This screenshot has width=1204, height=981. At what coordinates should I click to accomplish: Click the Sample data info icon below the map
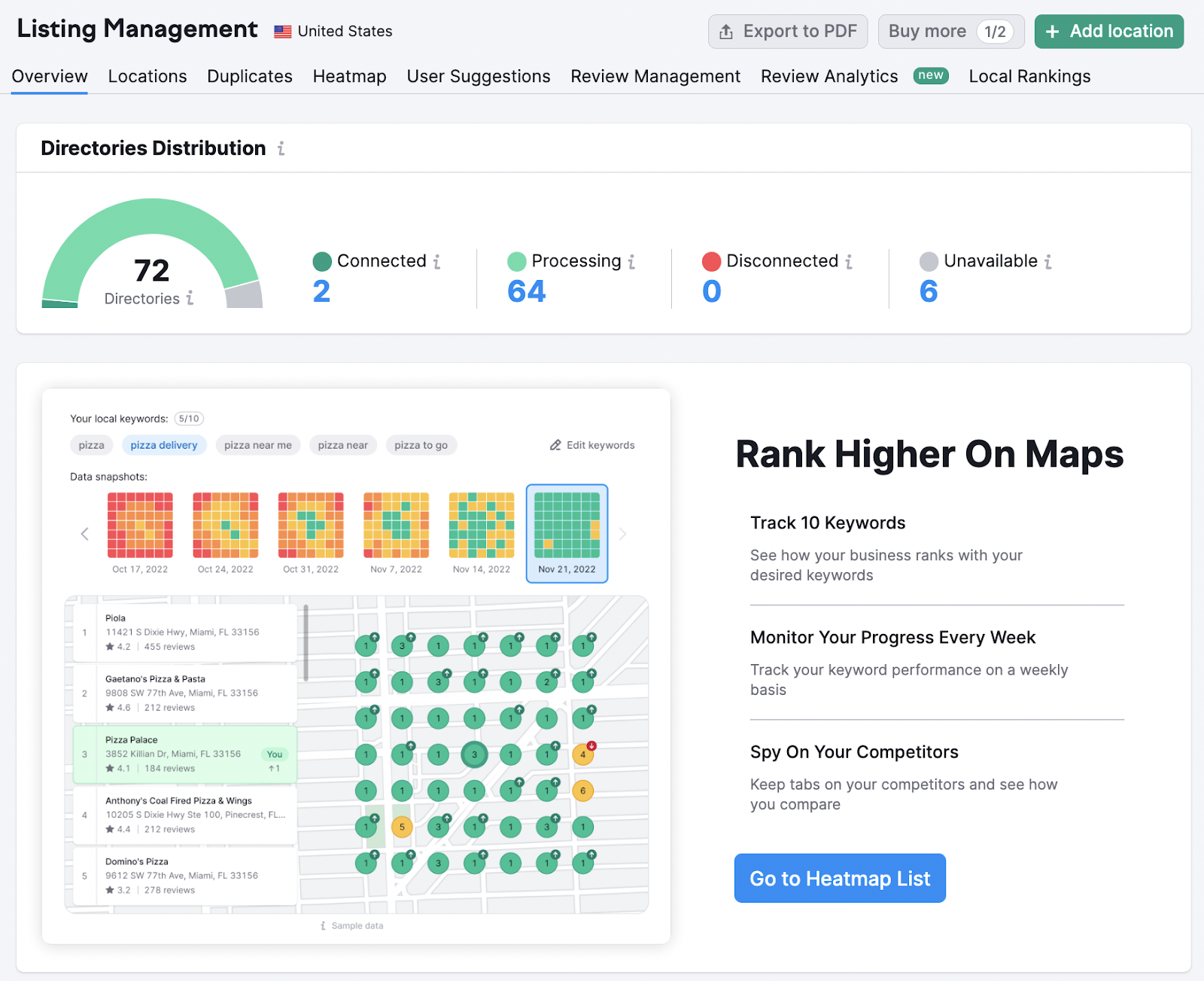(324, 925)
